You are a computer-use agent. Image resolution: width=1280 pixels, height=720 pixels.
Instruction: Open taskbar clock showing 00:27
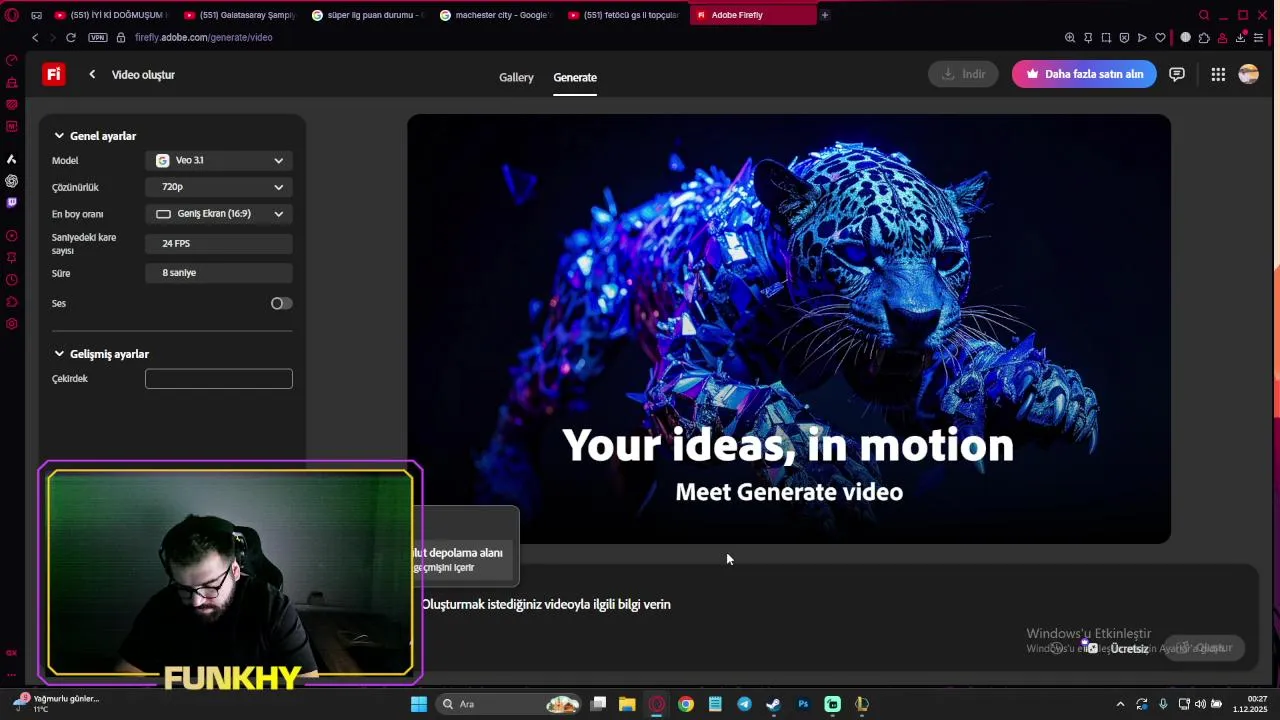tap(1251, 704)
